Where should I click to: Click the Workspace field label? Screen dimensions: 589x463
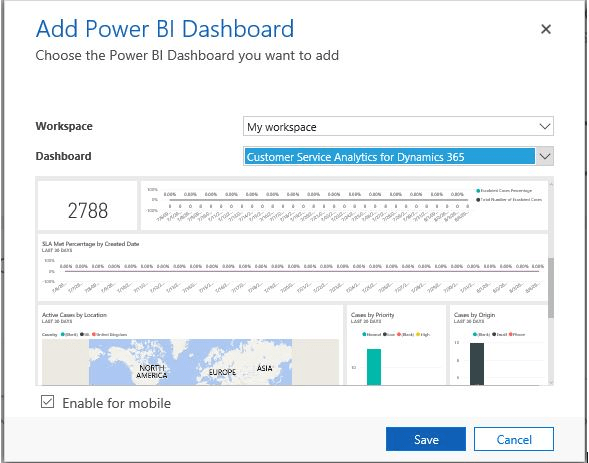[x=64, y=126]
